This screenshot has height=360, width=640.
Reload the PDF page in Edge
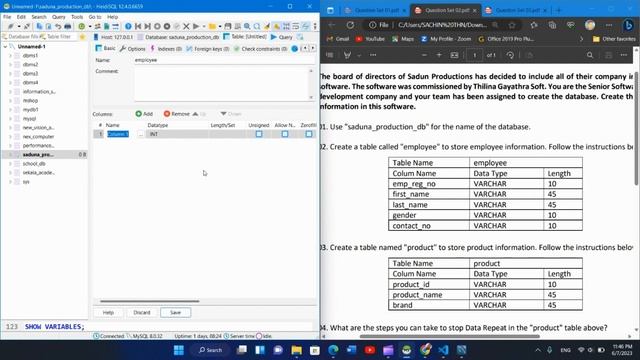350,25
